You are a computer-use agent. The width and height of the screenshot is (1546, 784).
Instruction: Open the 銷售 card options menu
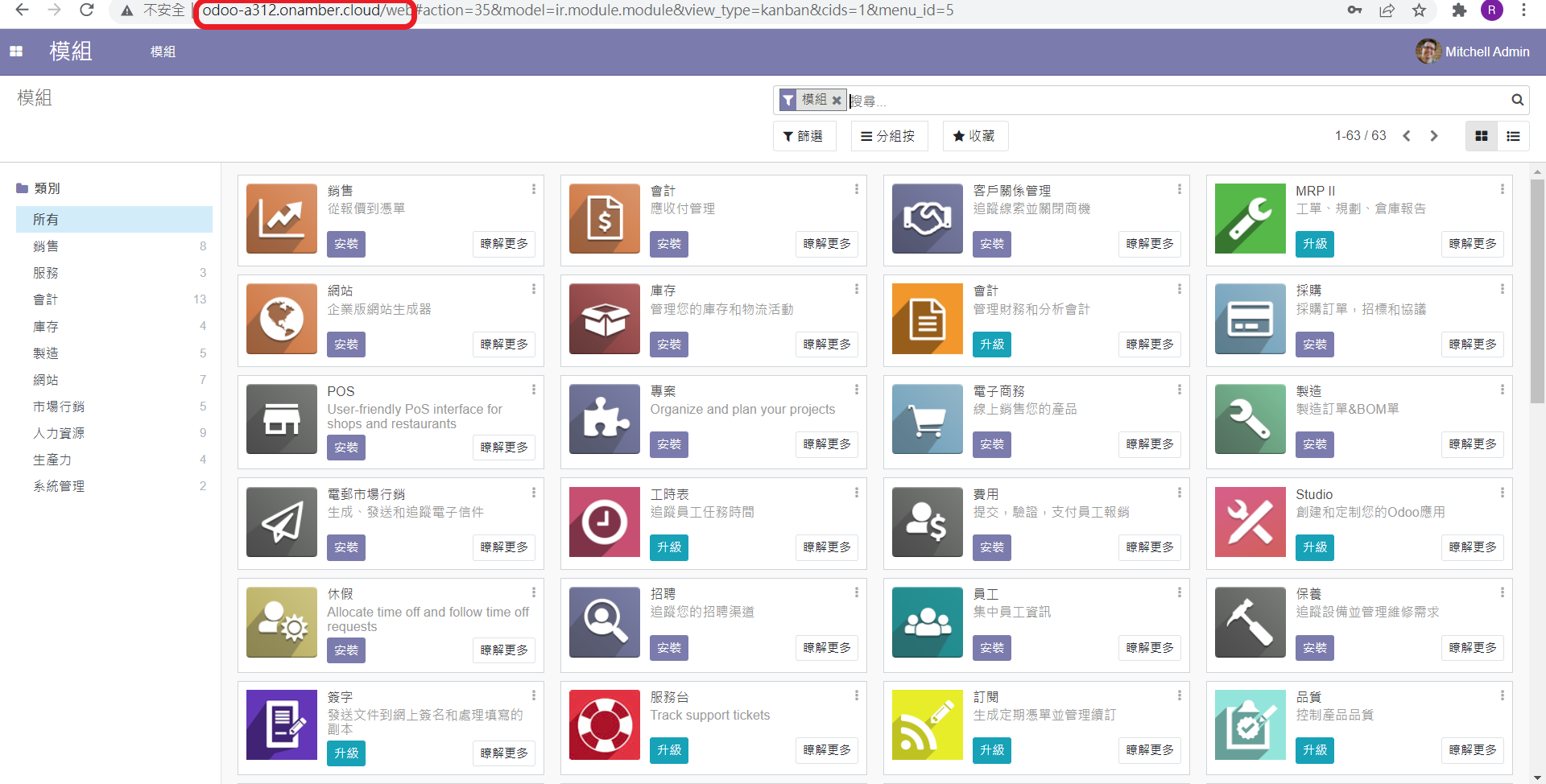coord(533,189)
